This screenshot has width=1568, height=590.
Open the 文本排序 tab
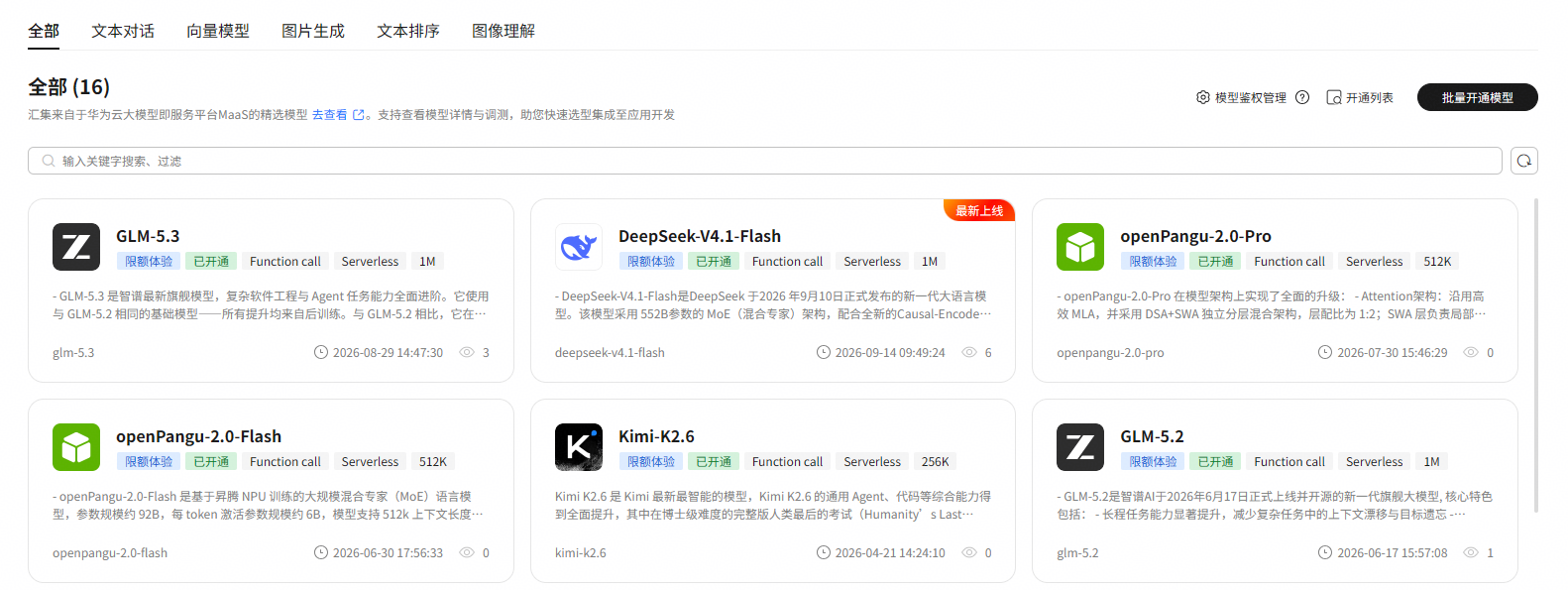click(x=408, y=31)
